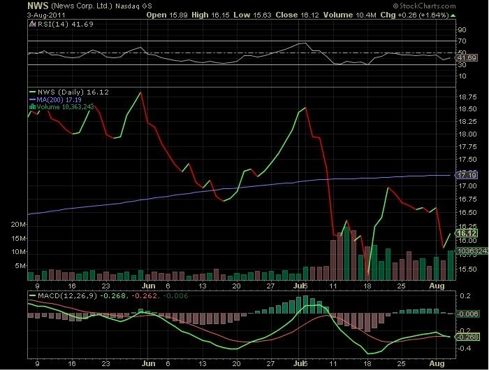Click the green NWS (Daily) legend line marker

click(x=32, y=92)
